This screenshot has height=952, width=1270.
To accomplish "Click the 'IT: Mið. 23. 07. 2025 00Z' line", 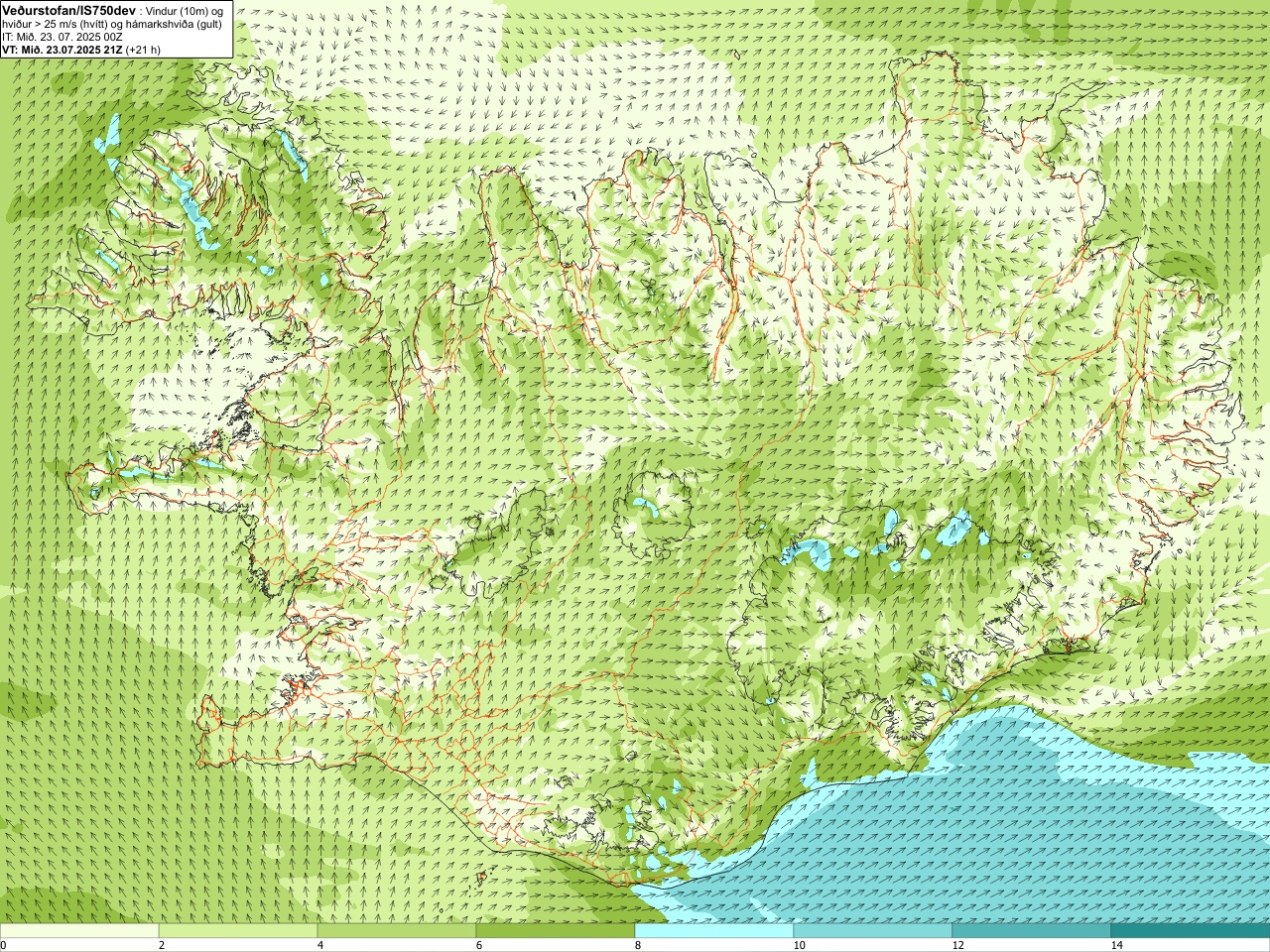I will point(63,37).
